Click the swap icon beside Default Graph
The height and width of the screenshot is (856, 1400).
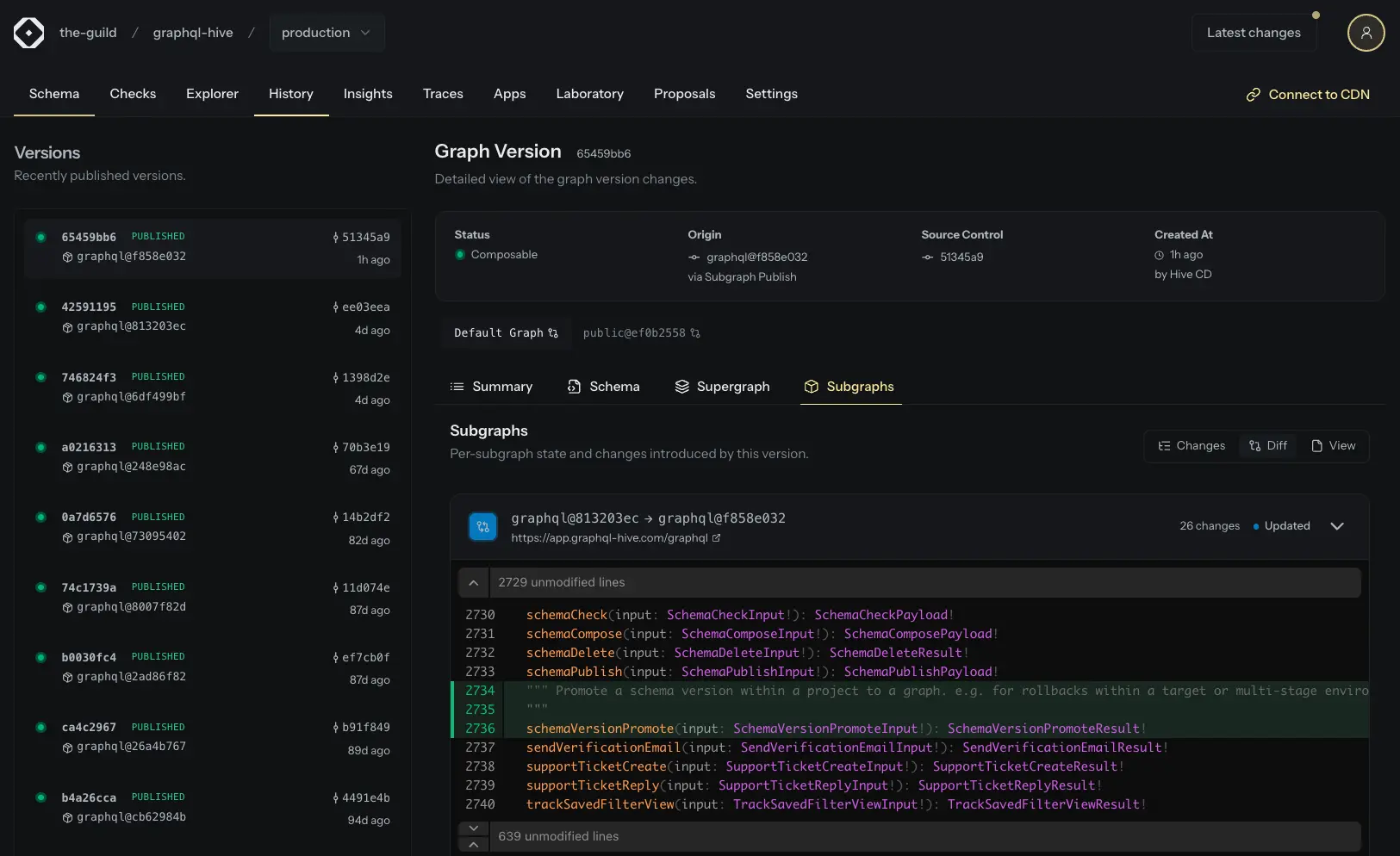pyautogui.click(x=553, y=333)
